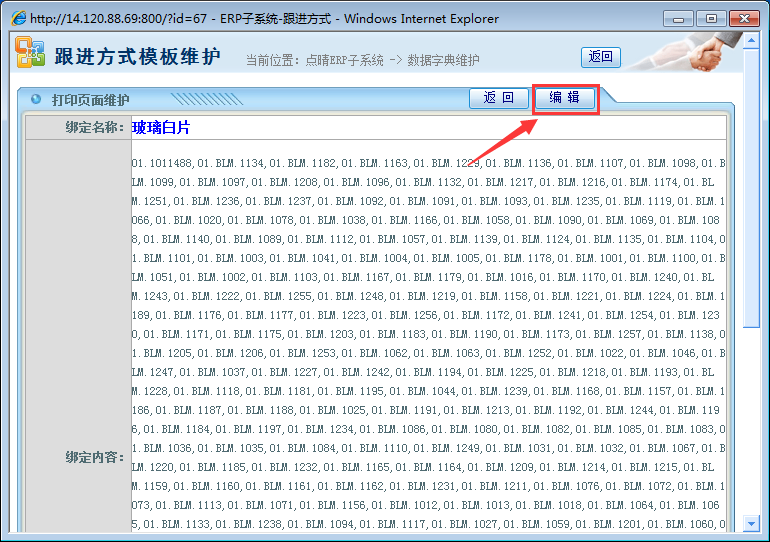Click the Internet Explorer icon in title bar

point(17,18)
